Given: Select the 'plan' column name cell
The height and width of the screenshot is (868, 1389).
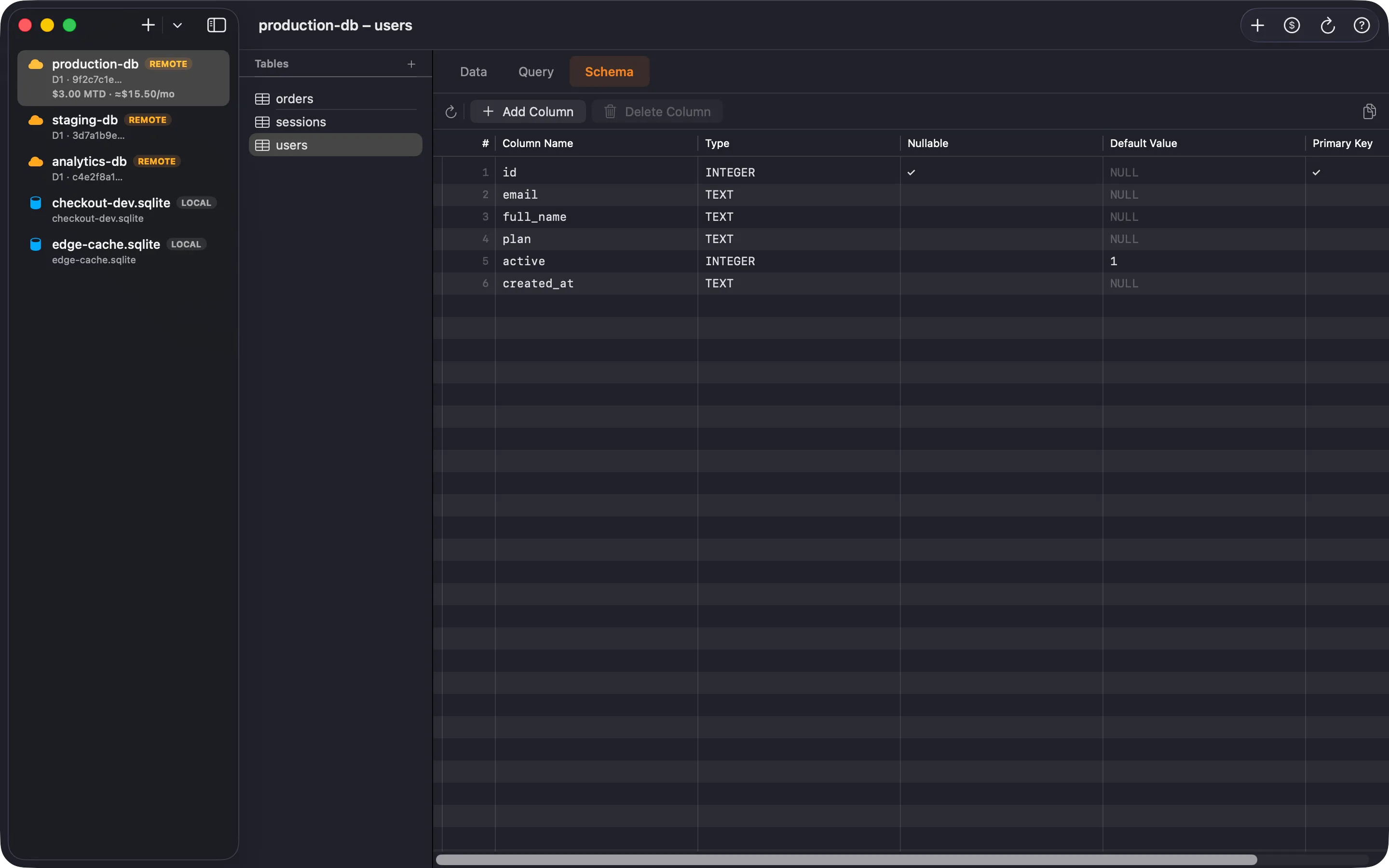Looking at the screenshot, I should coord(596,239).
